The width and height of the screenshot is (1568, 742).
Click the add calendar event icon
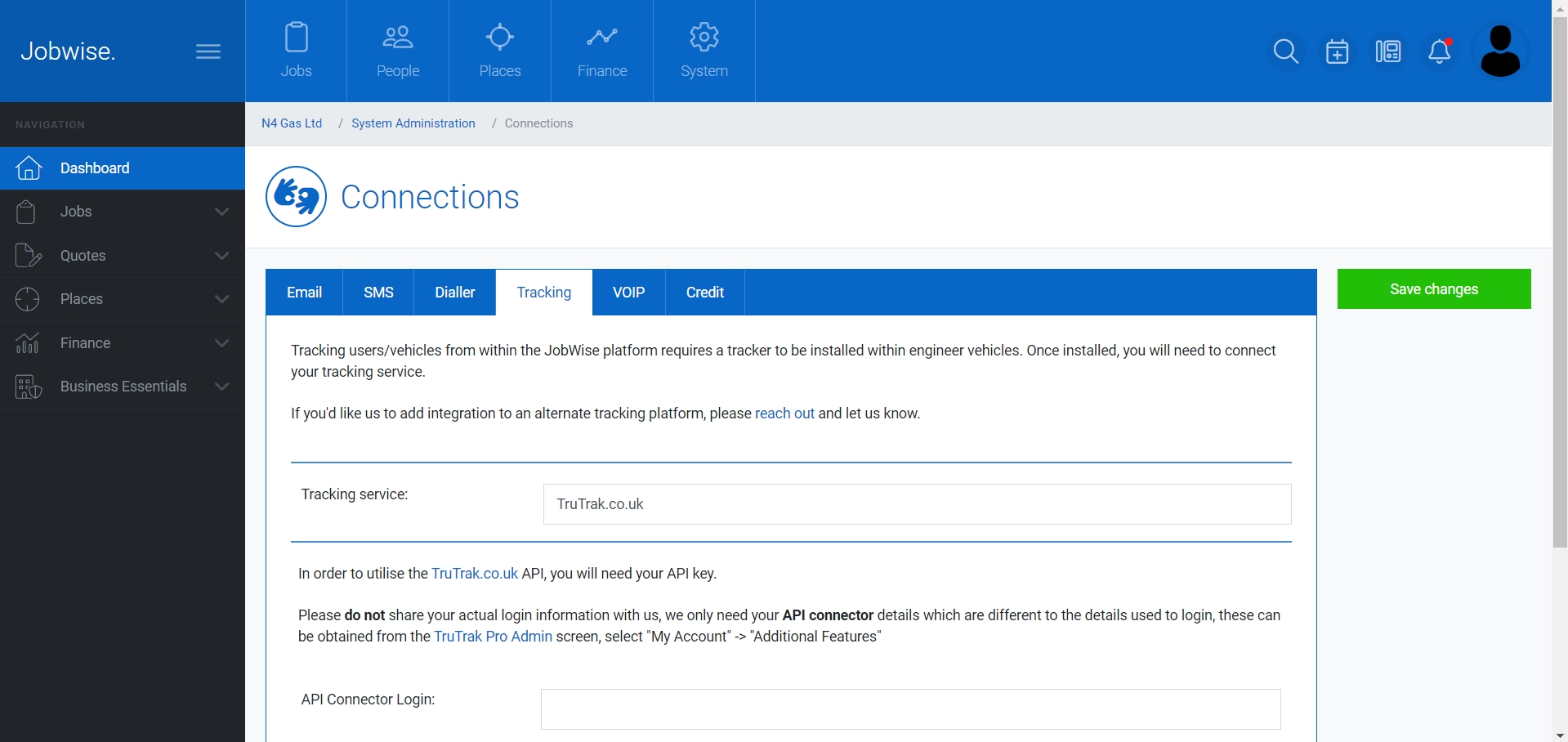1338,51
